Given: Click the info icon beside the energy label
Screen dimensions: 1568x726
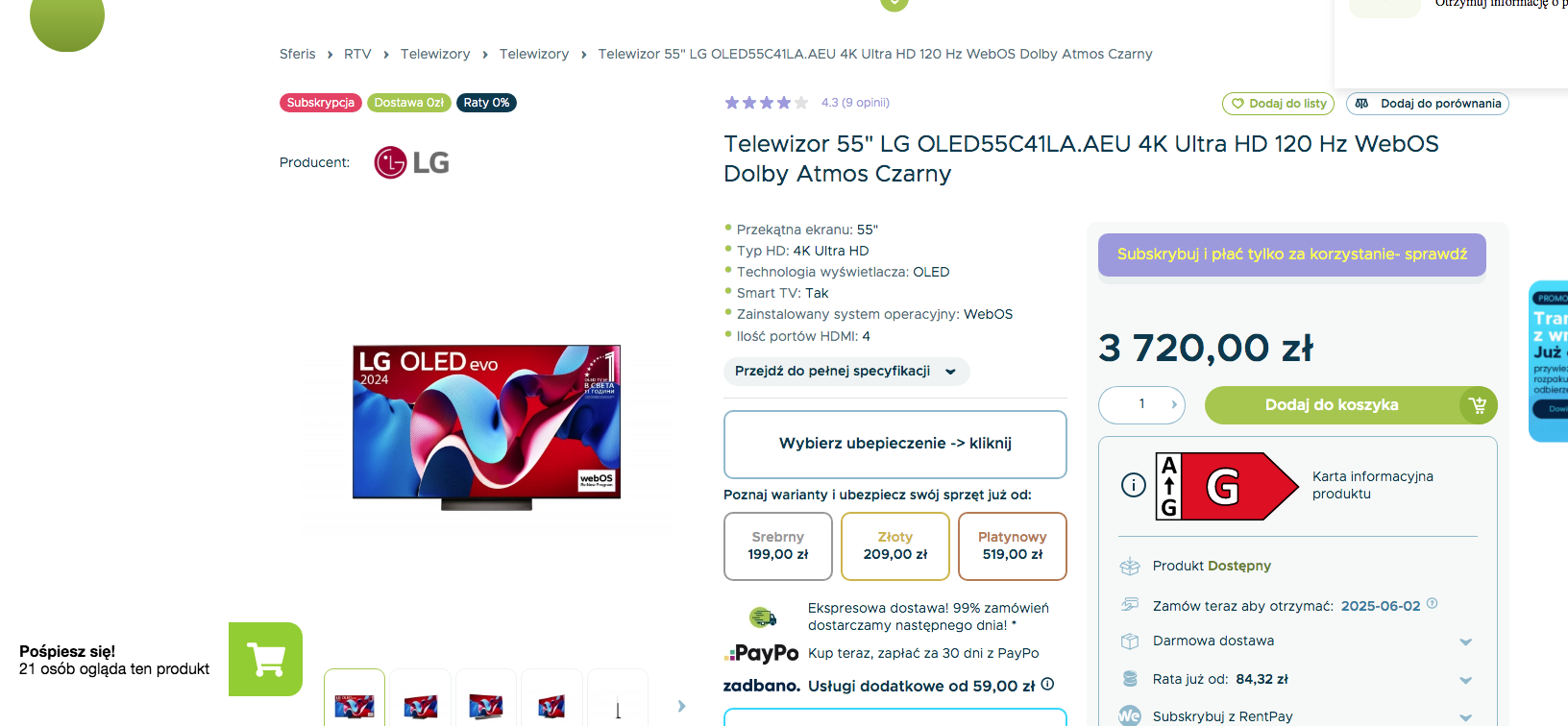Looking at the screenshot, I should click(x=1134, y=485).
